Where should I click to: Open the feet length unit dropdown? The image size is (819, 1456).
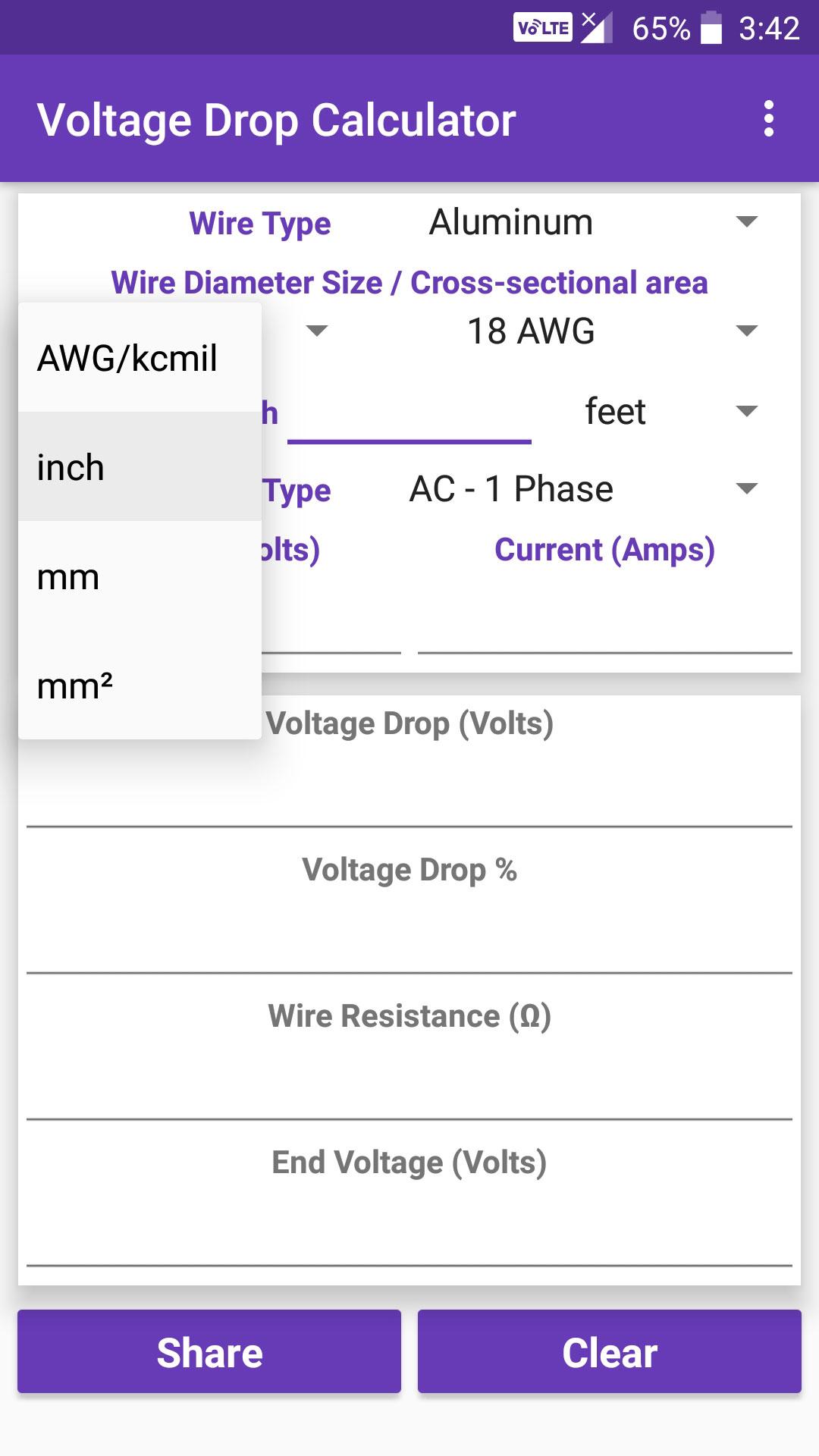[658, 412]
